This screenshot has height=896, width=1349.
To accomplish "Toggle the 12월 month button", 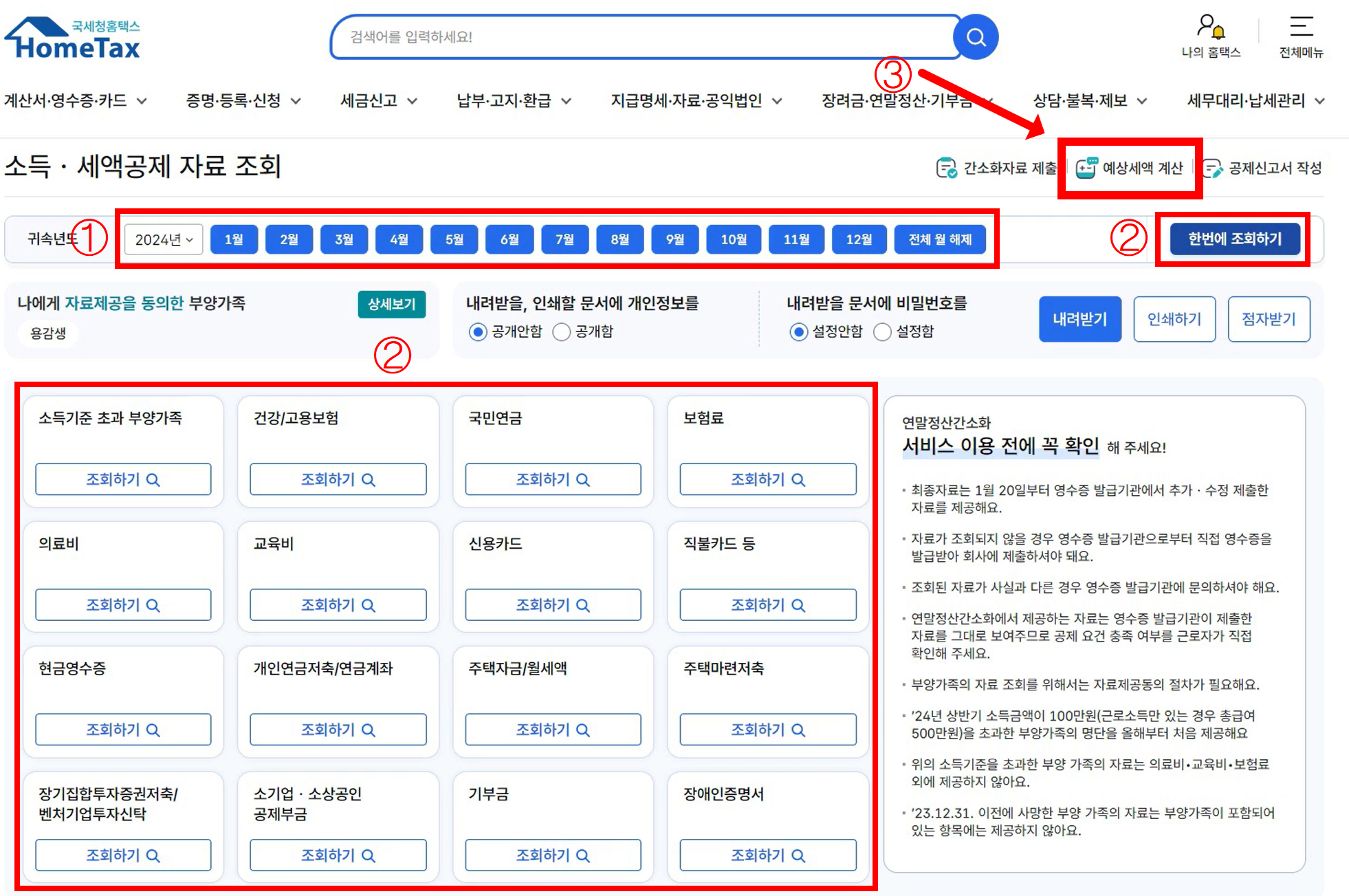I will pos(859,239).
